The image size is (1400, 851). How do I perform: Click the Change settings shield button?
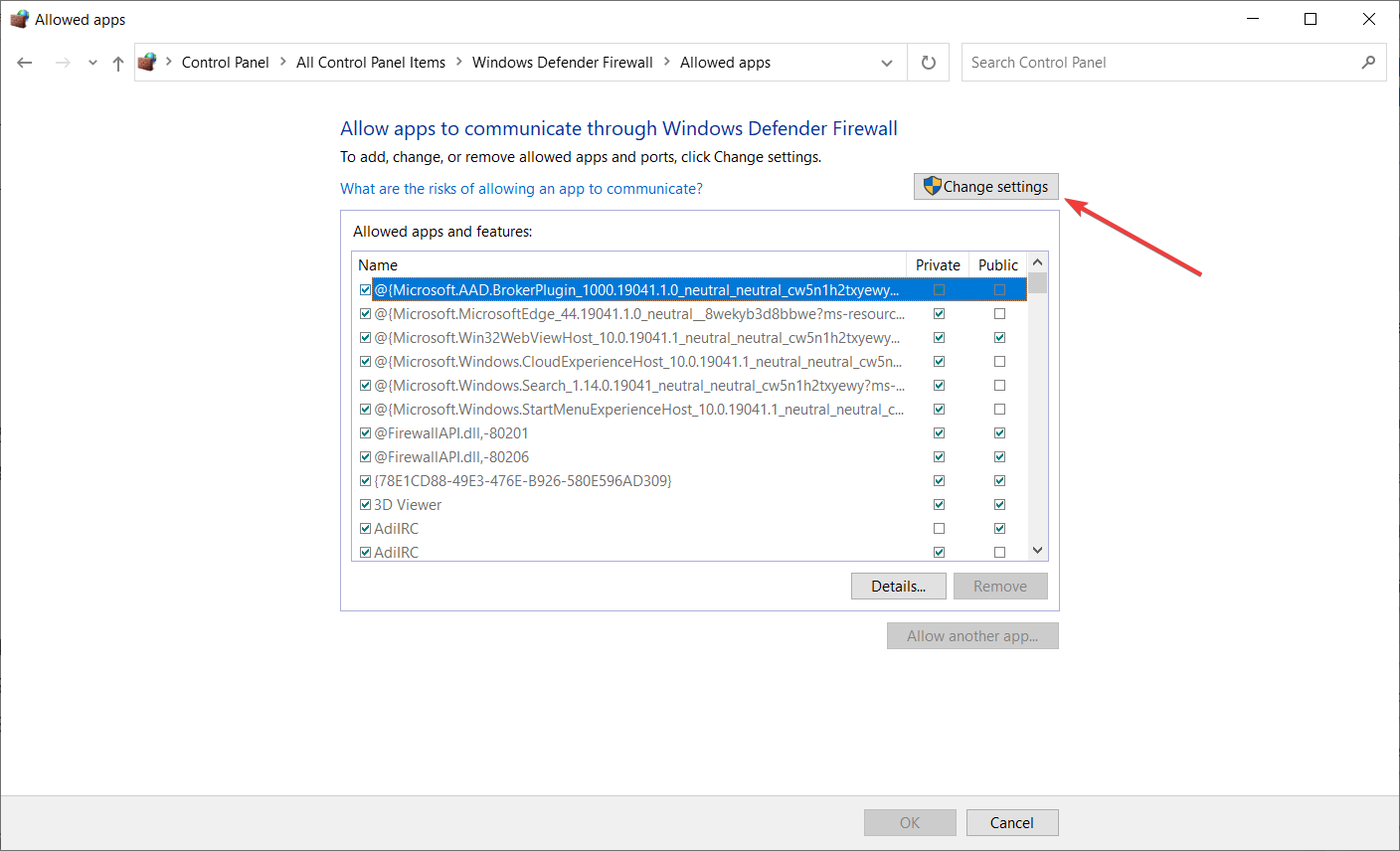tap(985, 186)
